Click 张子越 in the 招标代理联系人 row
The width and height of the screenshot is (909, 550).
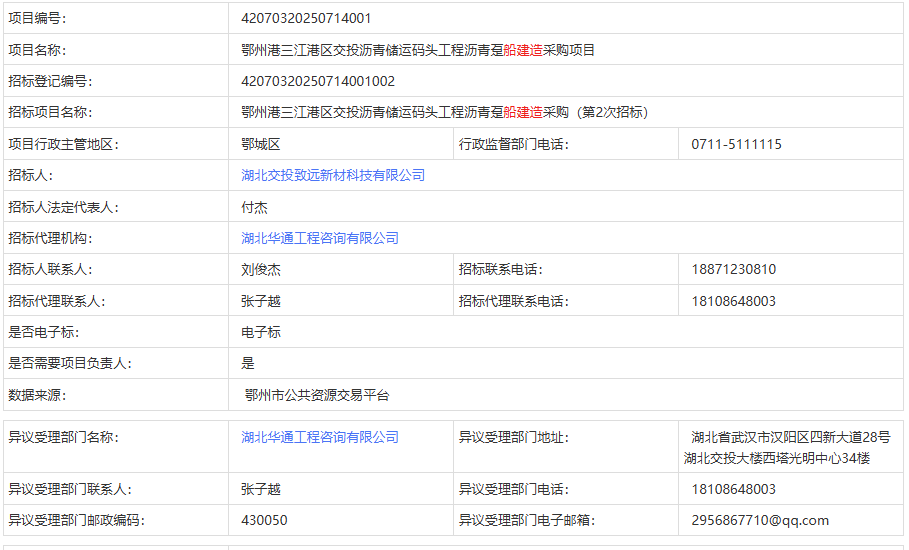click(261, 301)
